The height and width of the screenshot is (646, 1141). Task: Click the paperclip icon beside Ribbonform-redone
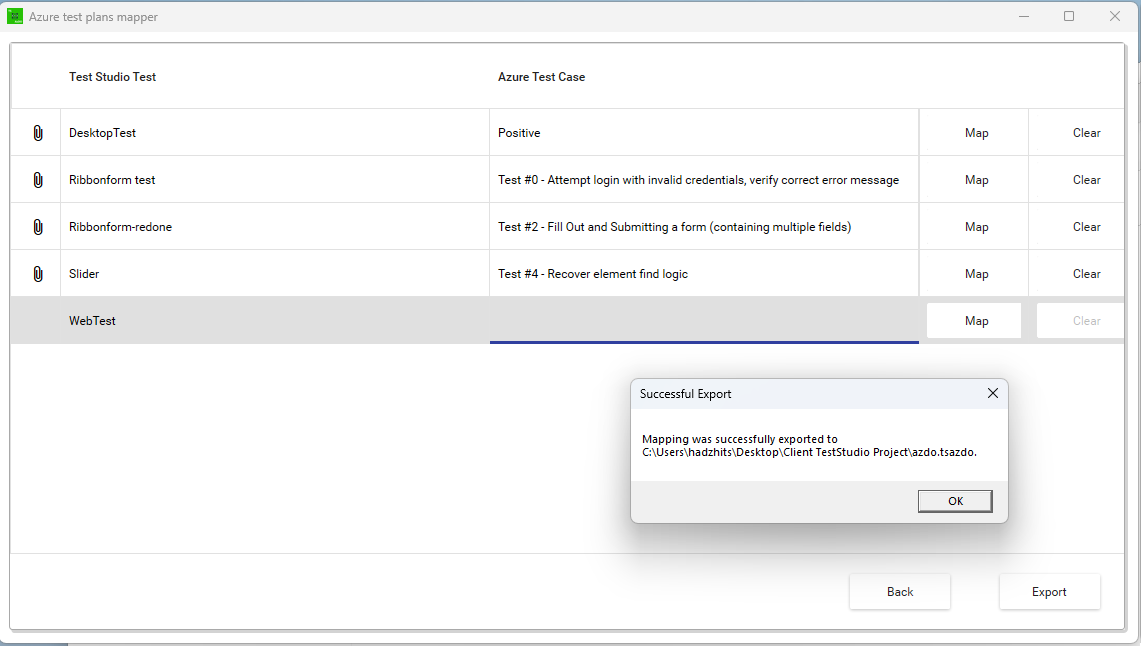(38, 227)
